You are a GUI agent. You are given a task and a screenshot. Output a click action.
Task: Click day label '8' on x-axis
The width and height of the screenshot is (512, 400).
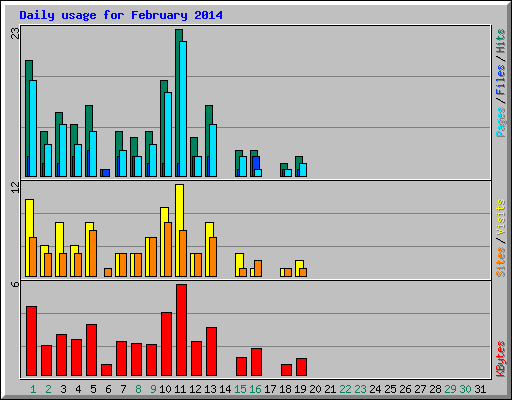click(x=138, y=389)
